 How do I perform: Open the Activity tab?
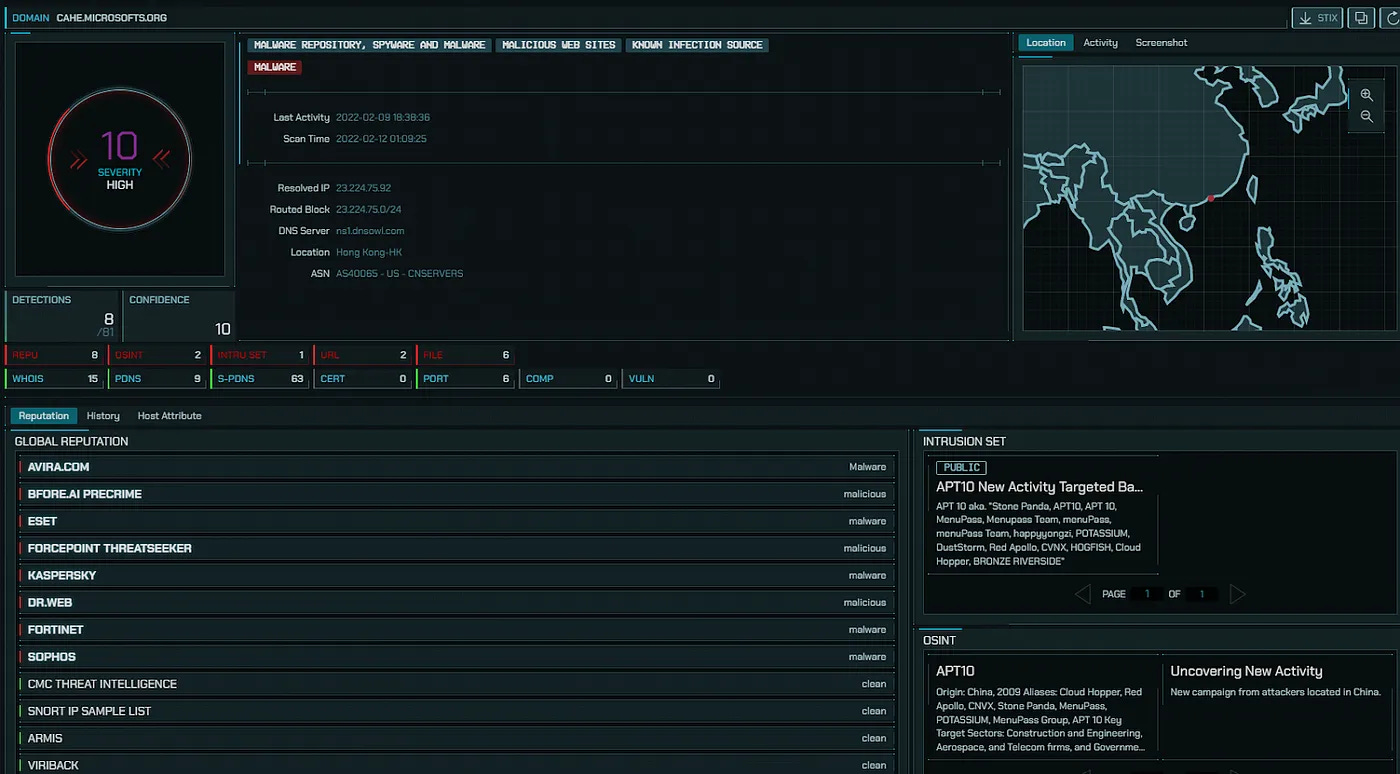[1100, 42]
